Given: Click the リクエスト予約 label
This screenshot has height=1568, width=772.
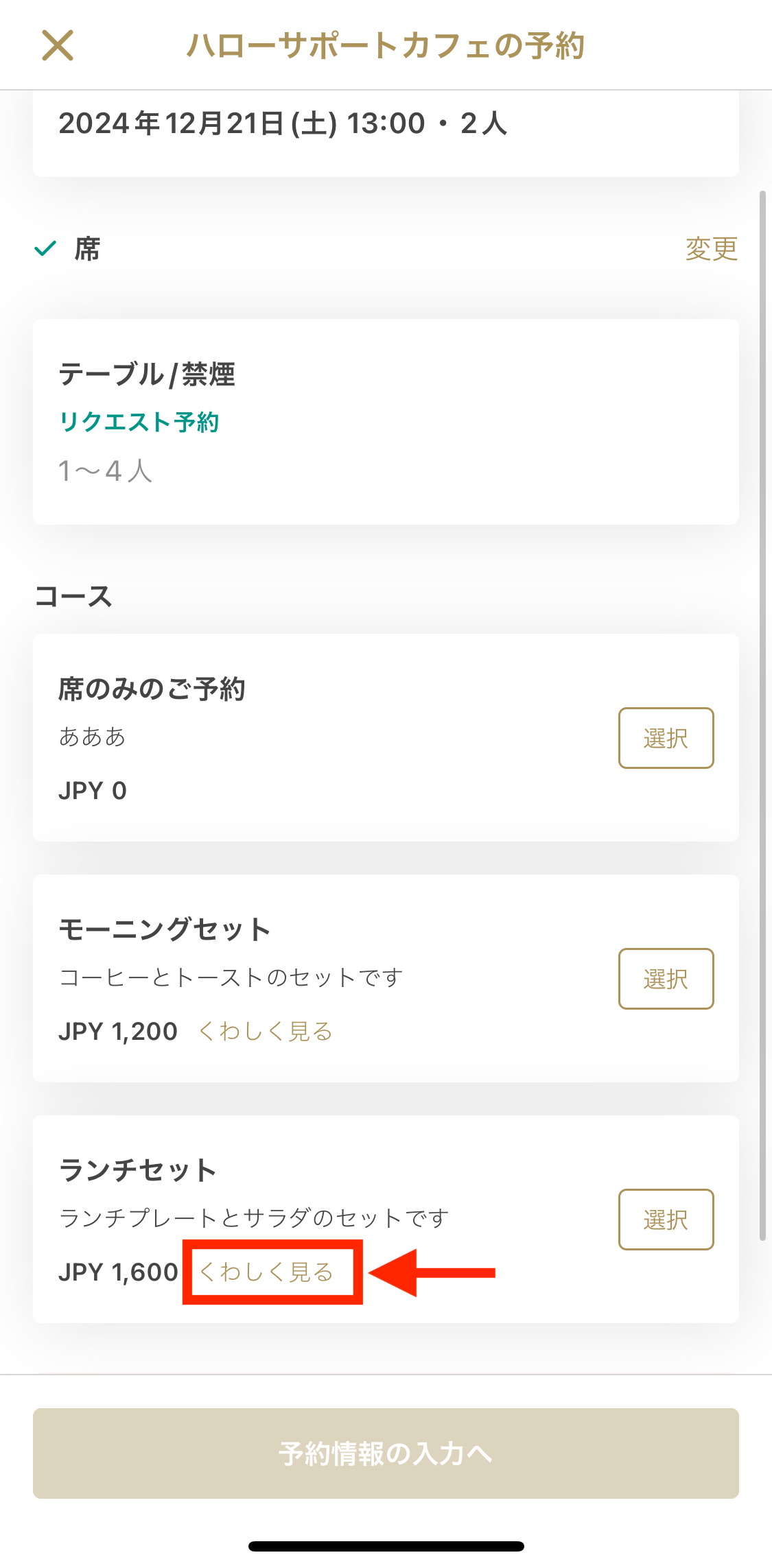Looking at the screenshot, I should pos(139,422).
